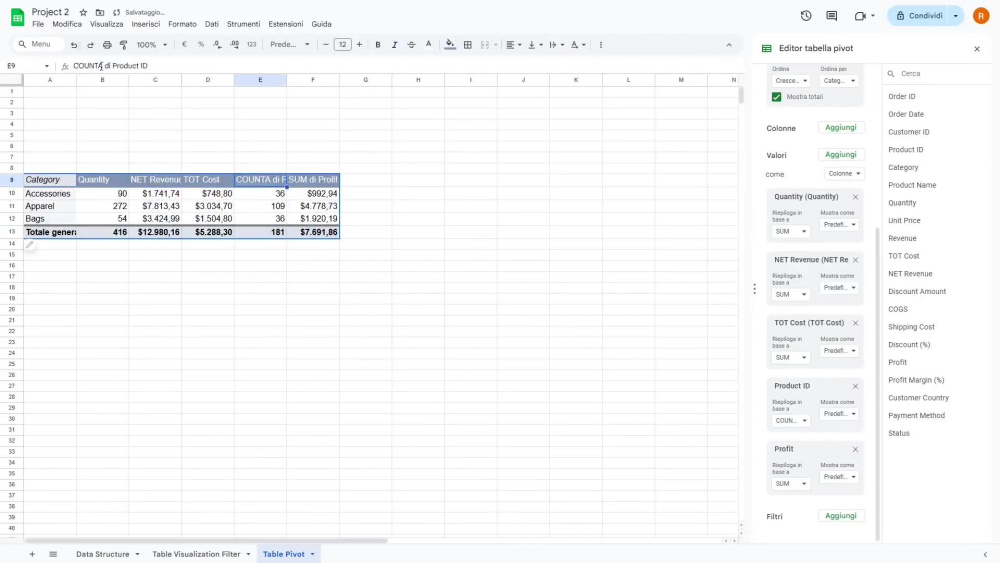Viewport: 1000px width, 563px height.
Task: Open the version history clock icon
Action: pyautogui.click(x=806, y=15)
